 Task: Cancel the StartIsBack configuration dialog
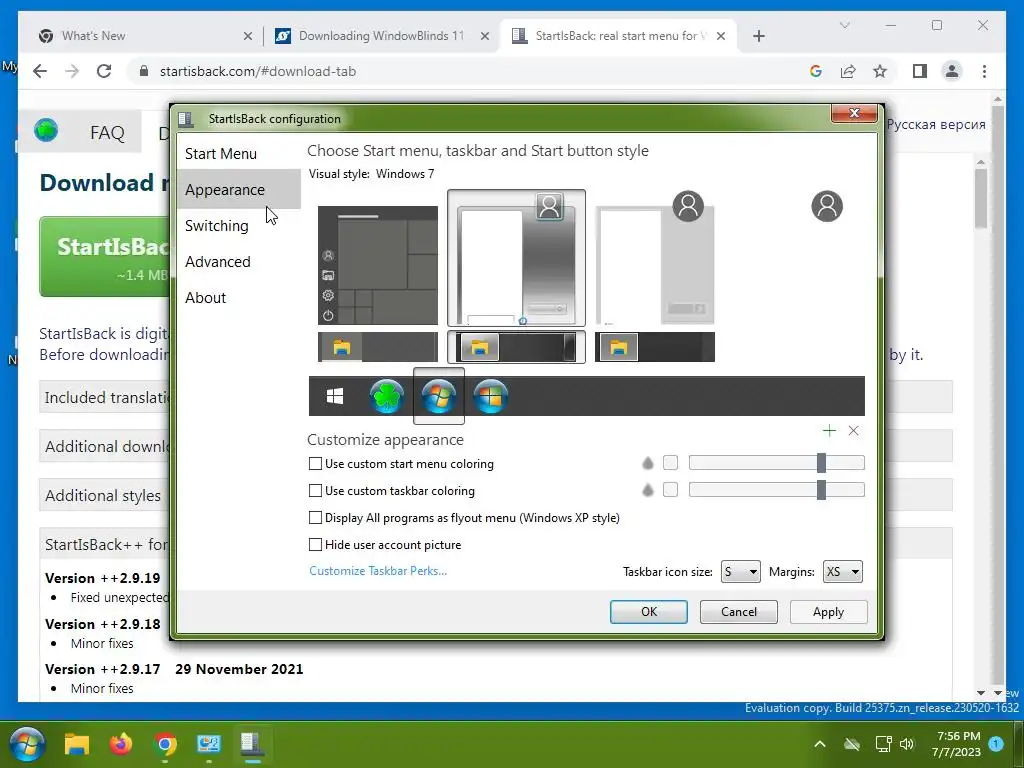(739, 612)
